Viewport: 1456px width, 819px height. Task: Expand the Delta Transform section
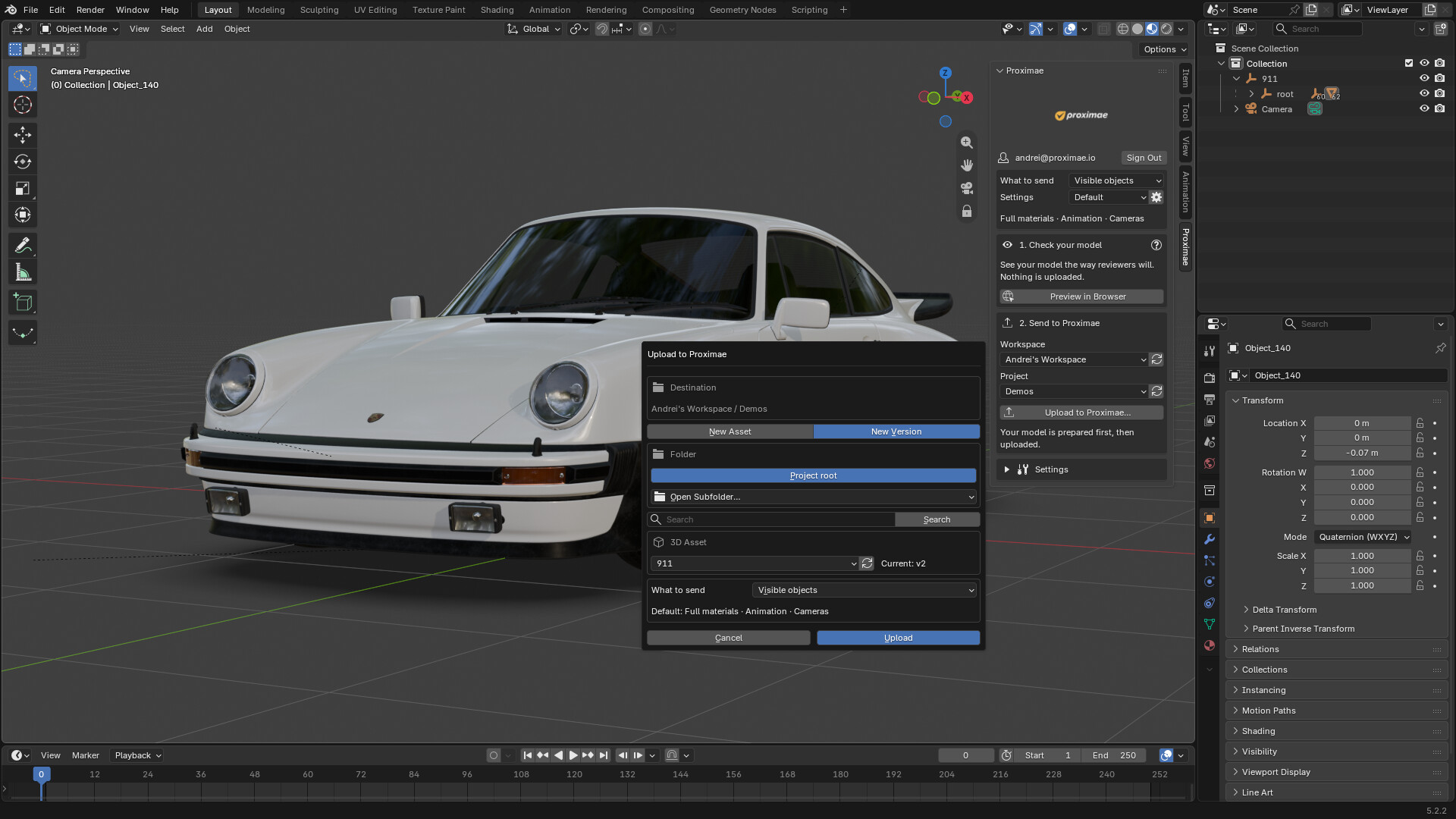[x=1285, y=610]
